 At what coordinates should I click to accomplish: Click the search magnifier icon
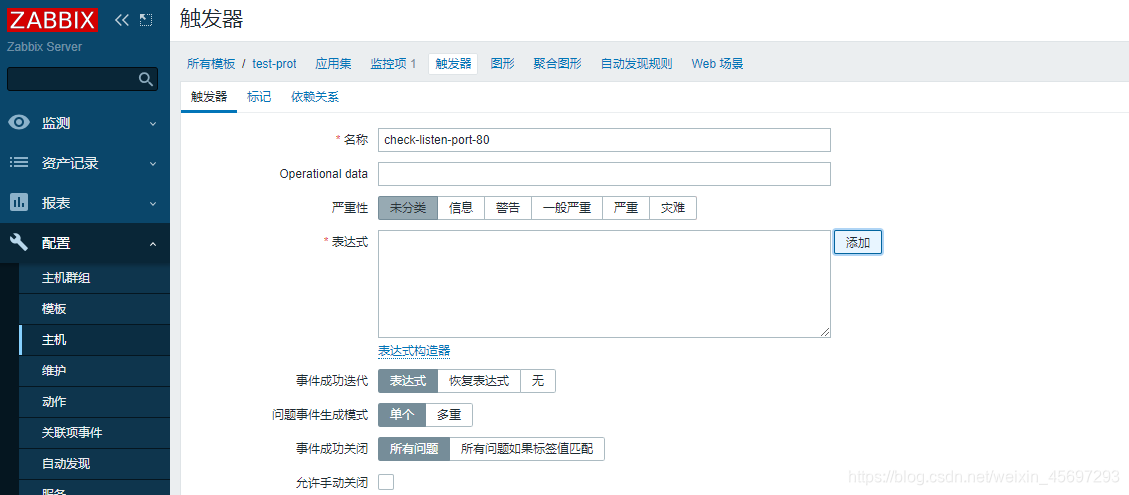tap(146, 79)
